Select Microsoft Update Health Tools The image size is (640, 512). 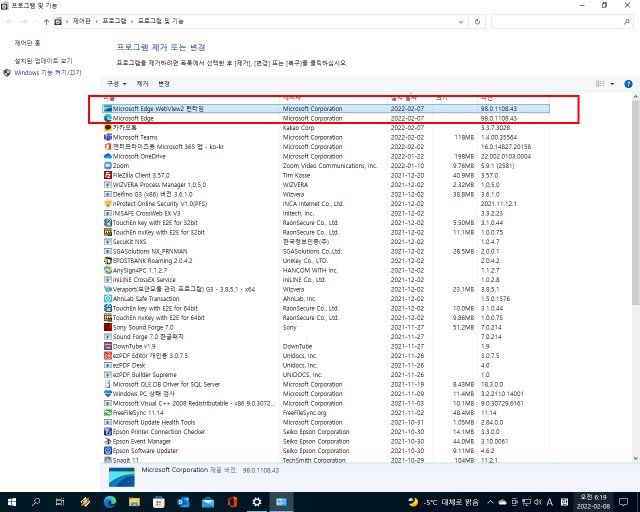coord(326,422)
